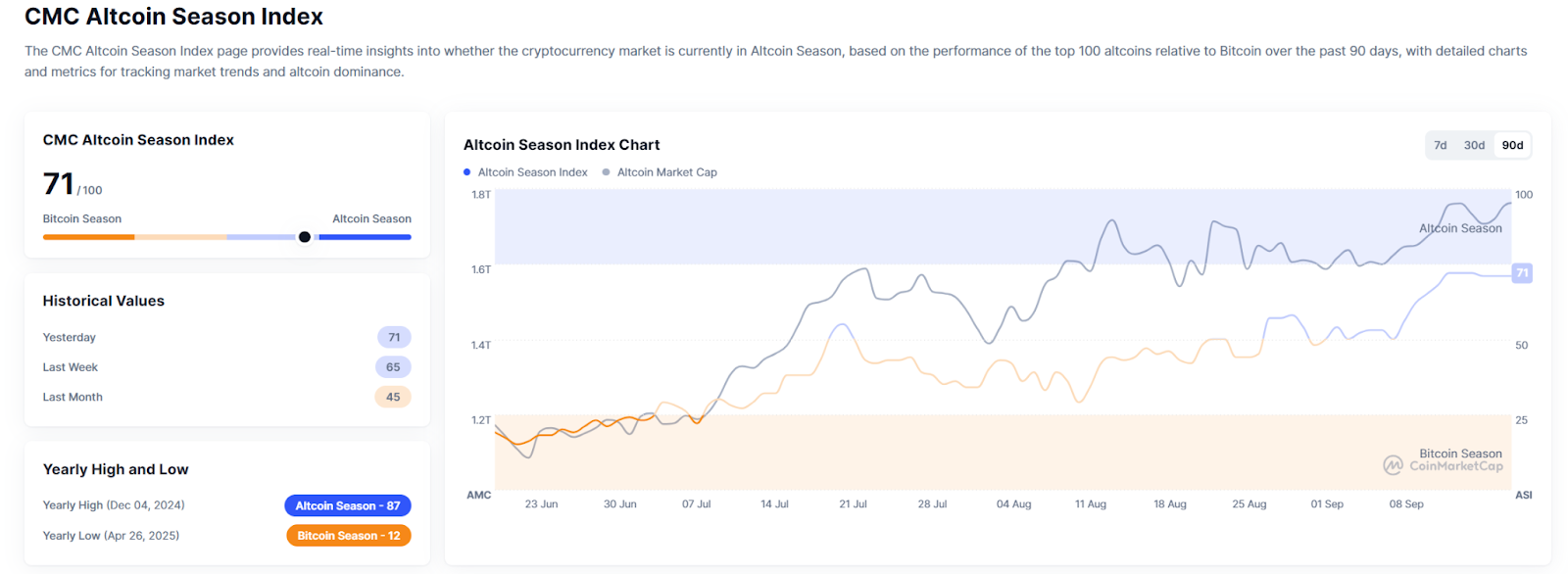Click the blue Altcoin Season bar segment
The height and width of the screenshot is (574, 1568).
365,237
